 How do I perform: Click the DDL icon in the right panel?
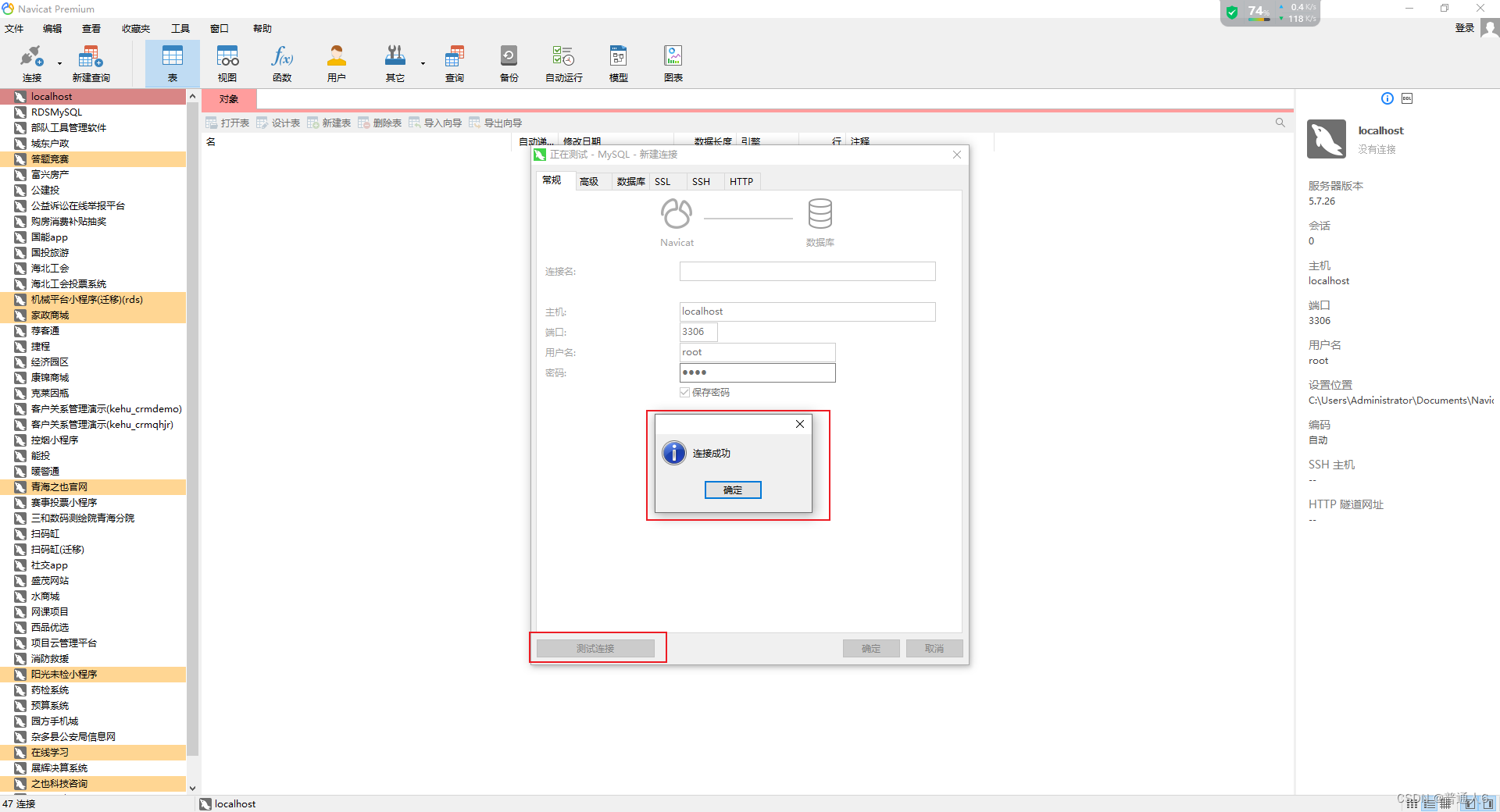1407,98
